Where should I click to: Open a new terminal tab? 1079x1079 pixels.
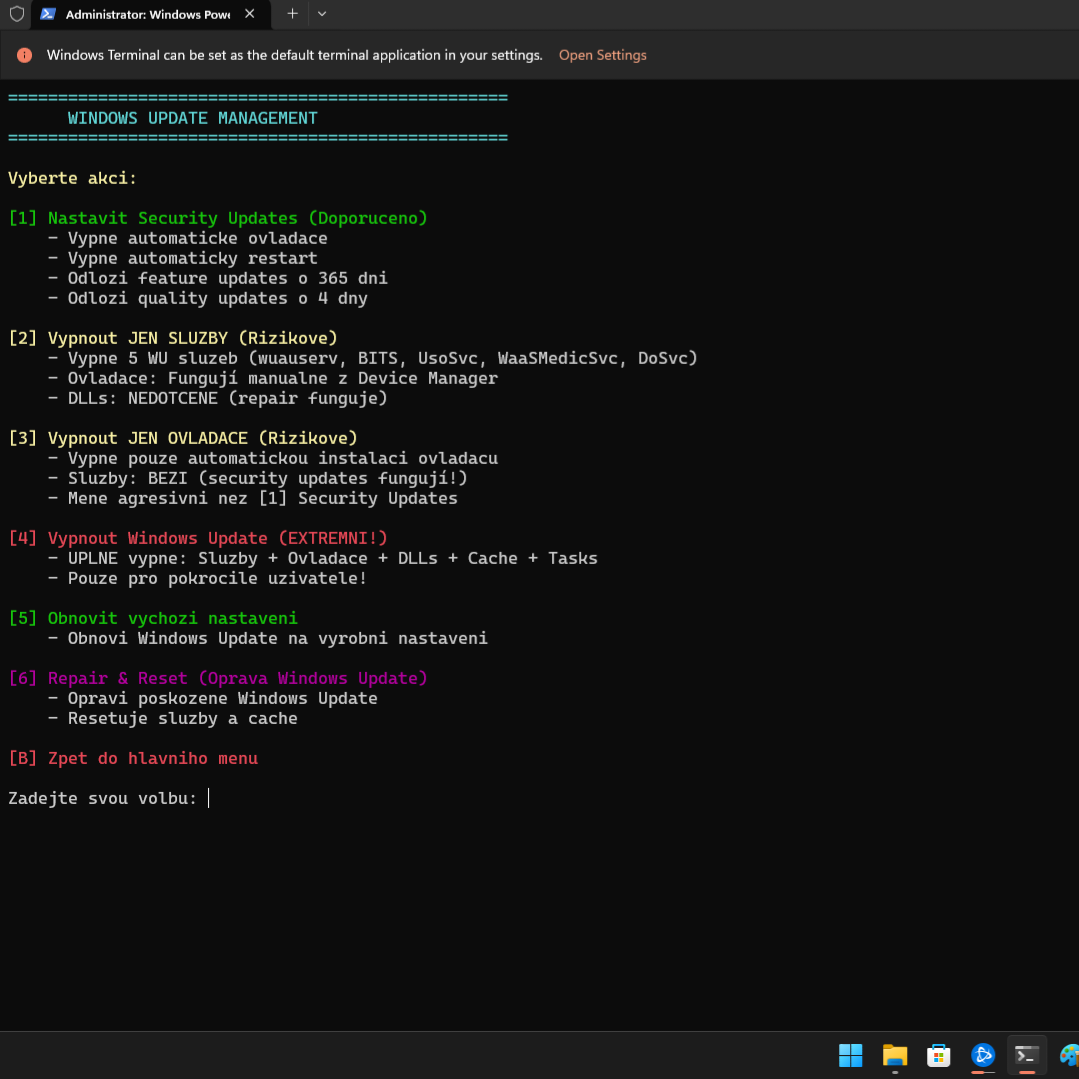[292, 14]
